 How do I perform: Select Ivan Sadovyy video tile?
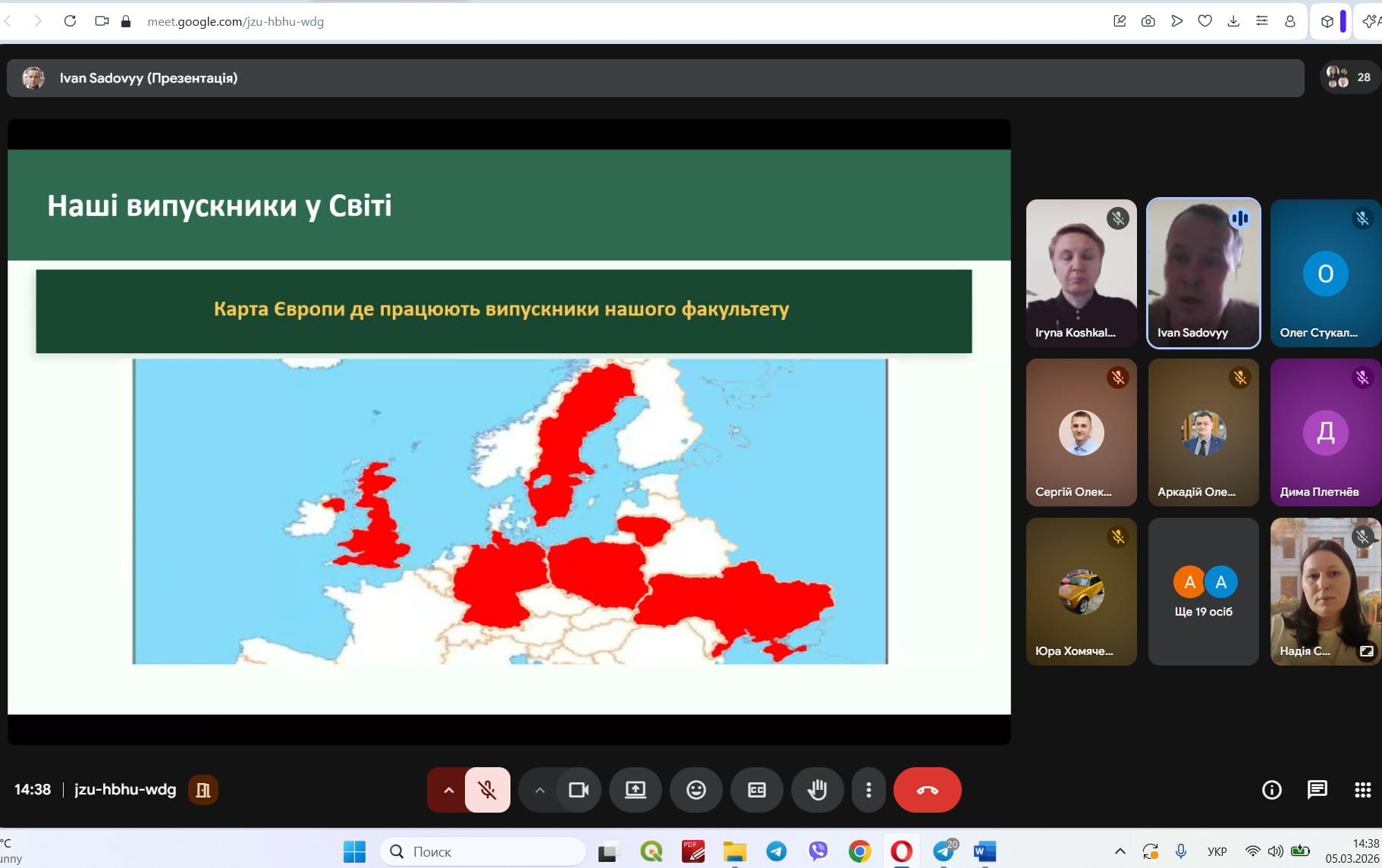[1203, 273]
